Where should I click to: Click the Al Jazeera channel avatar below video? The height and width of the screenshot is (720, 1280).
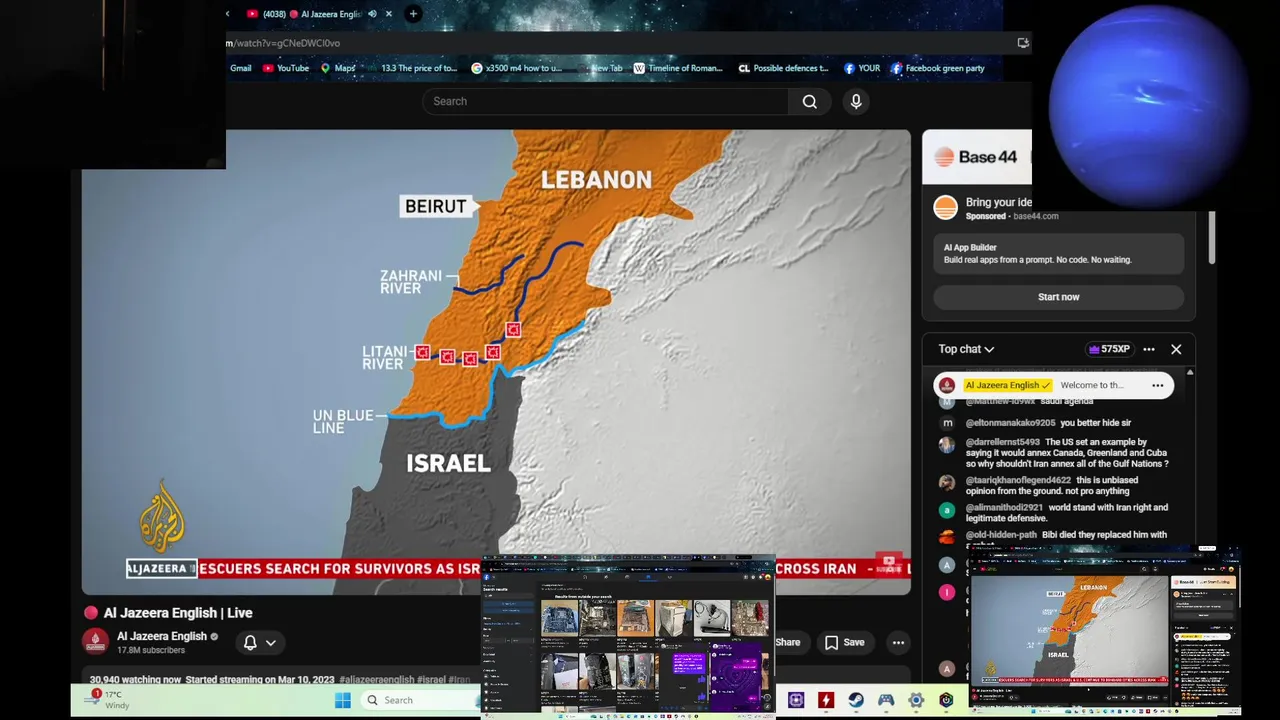click(x=96, y=642)
